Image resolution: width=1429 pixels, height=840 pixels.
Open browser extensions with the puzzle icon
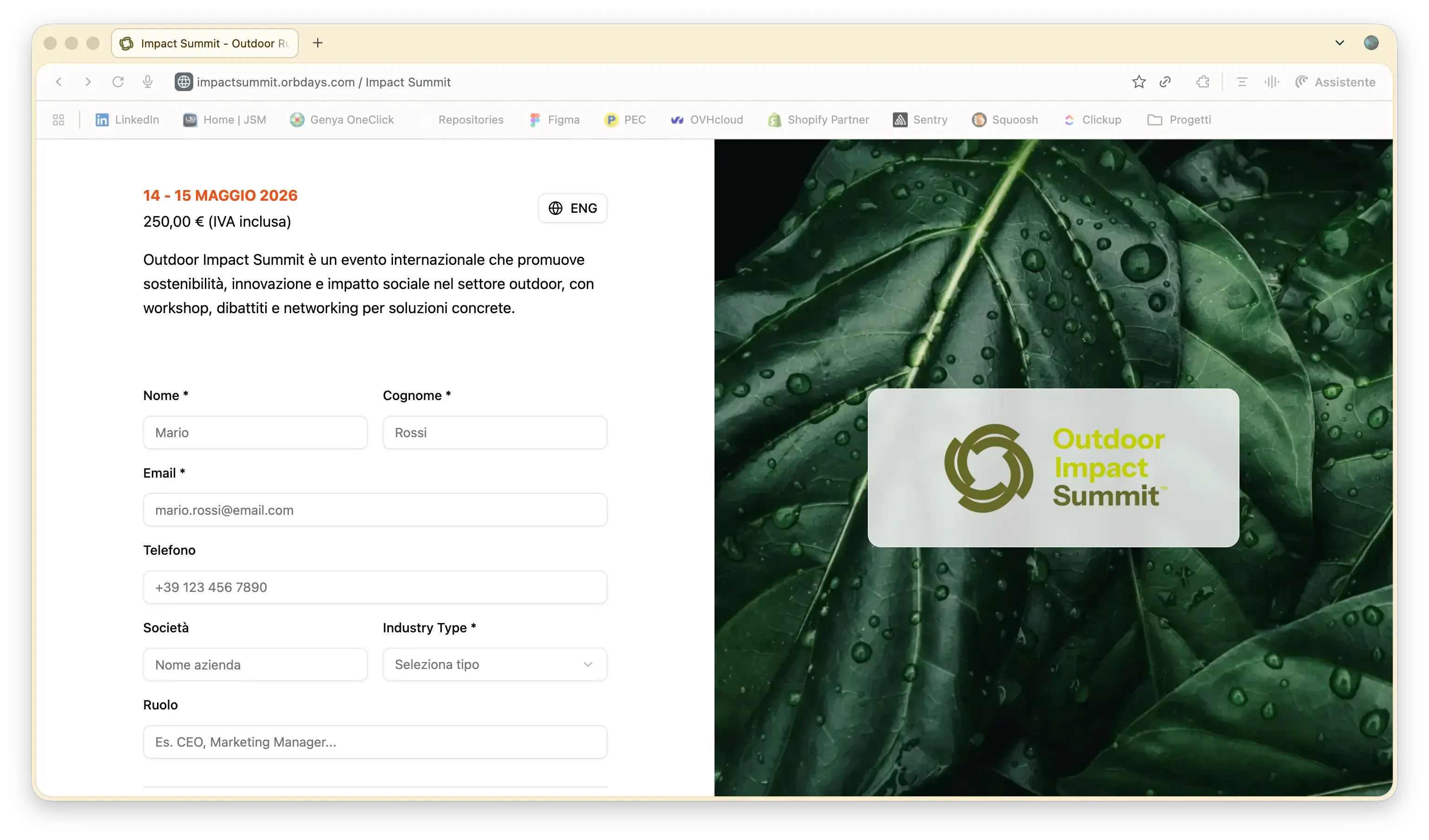(1203, 82)
